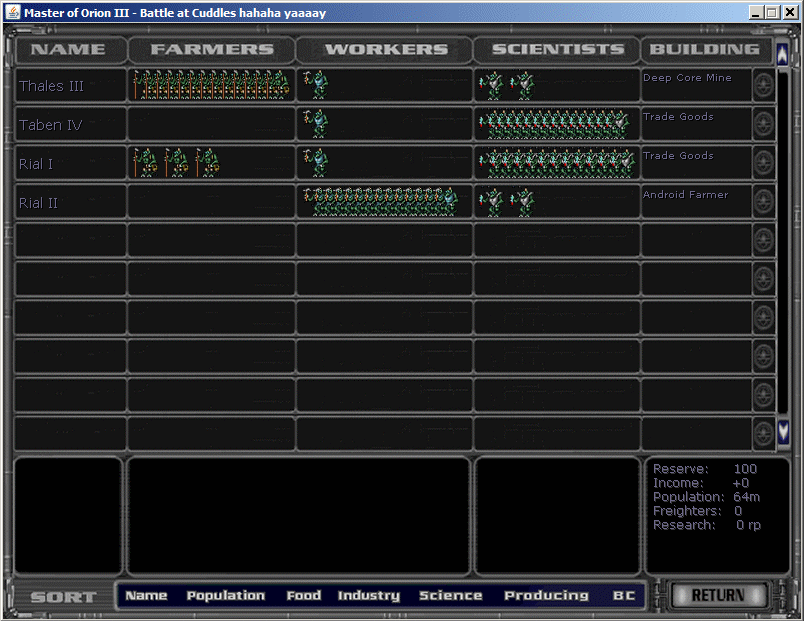Click the SCIENTISTS column header
The height and width of the screenshot is (621, 804).
point(558,50)
